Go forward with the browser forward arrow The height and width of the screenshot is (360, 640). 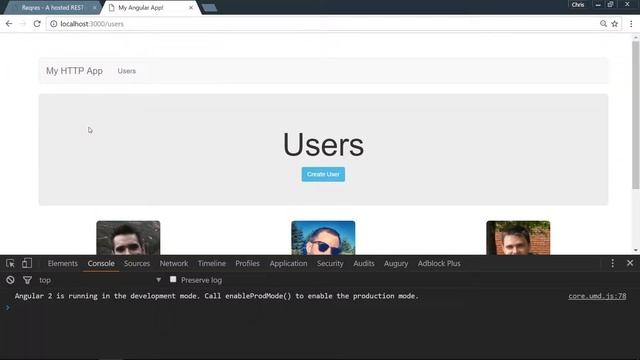click(x=23, y=24)
